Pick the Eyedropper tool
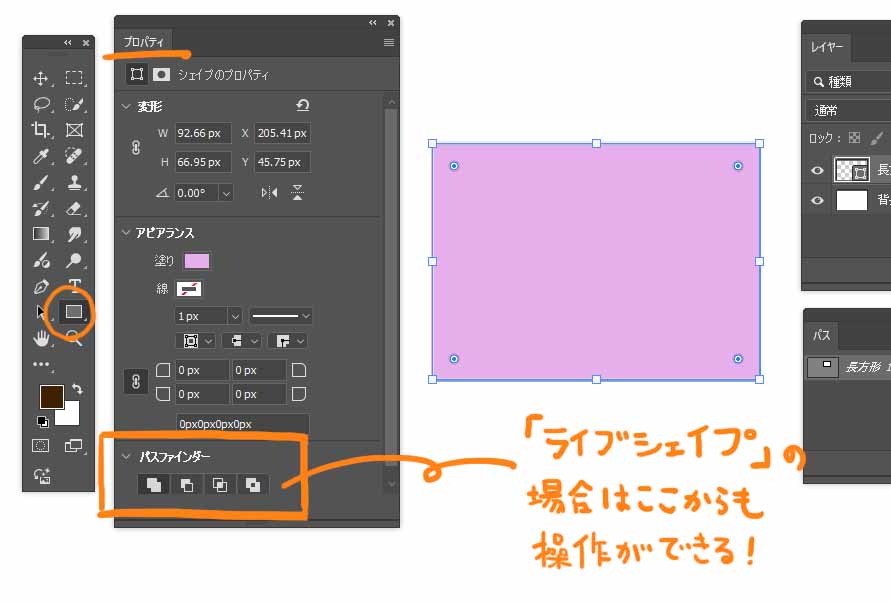This screenshot has height=604, width=891. pyautogui.click(x=41, y=156)
